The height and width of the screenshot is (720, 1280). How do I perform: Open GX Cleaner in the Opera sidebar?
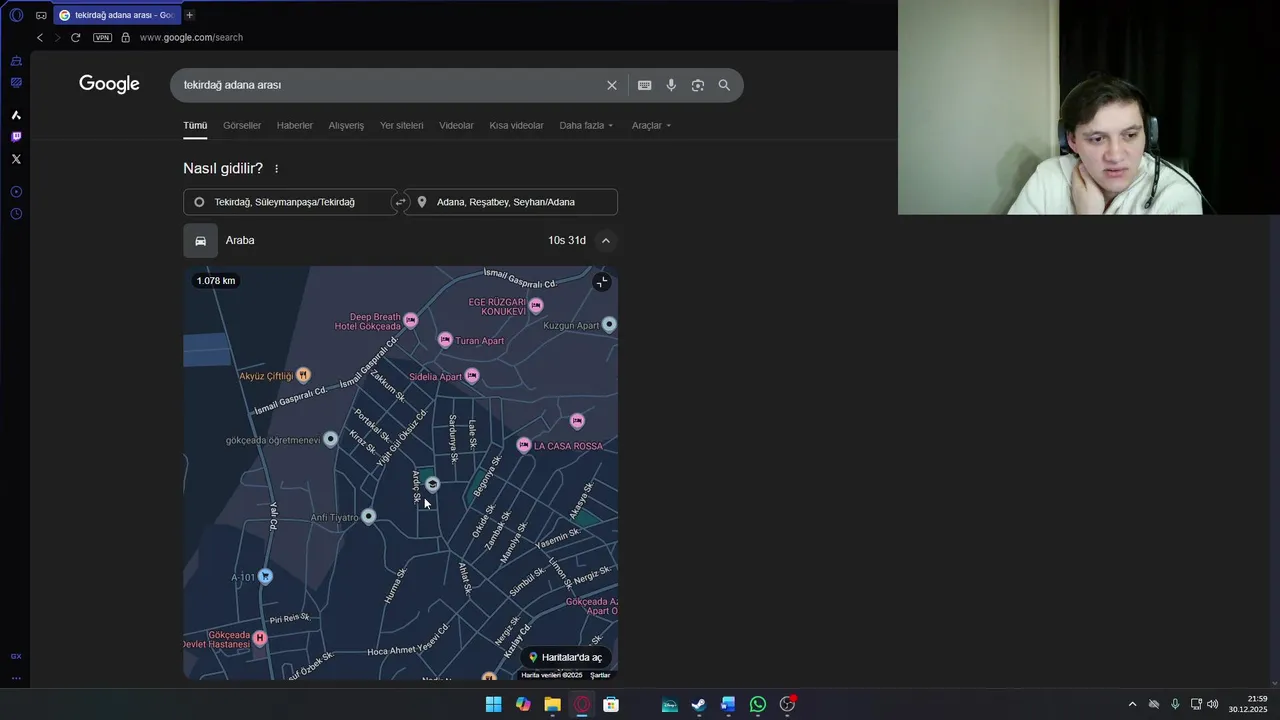pos(16,61)
